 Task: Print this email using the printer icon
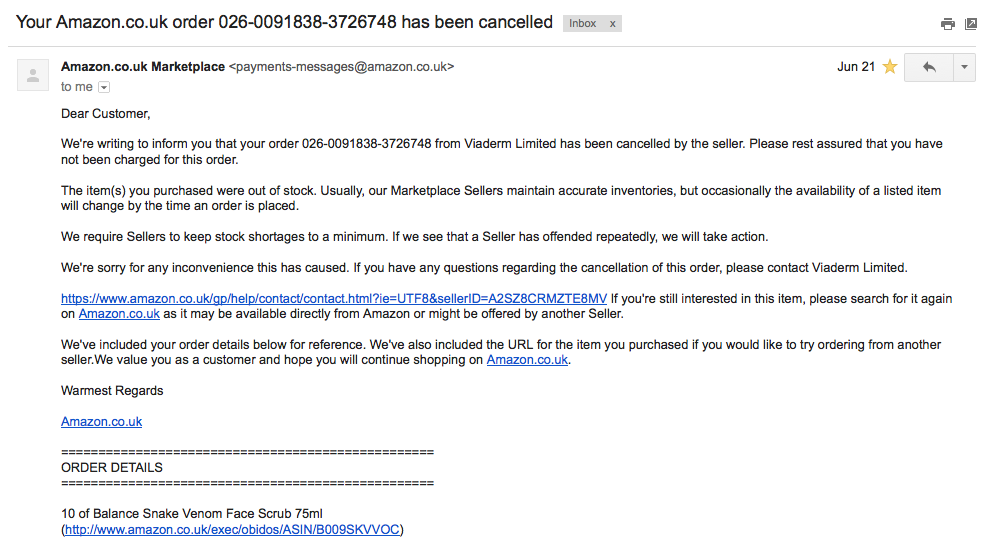948,24
